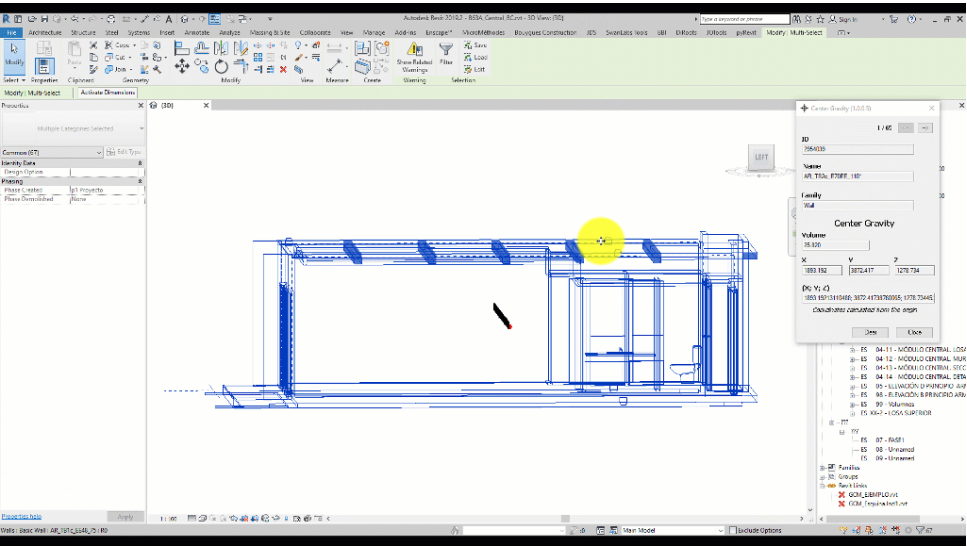The width and height of the screenshot is (967, 547).
Task: Select the 07 - FASE1 view item
Action: [891, 440]
